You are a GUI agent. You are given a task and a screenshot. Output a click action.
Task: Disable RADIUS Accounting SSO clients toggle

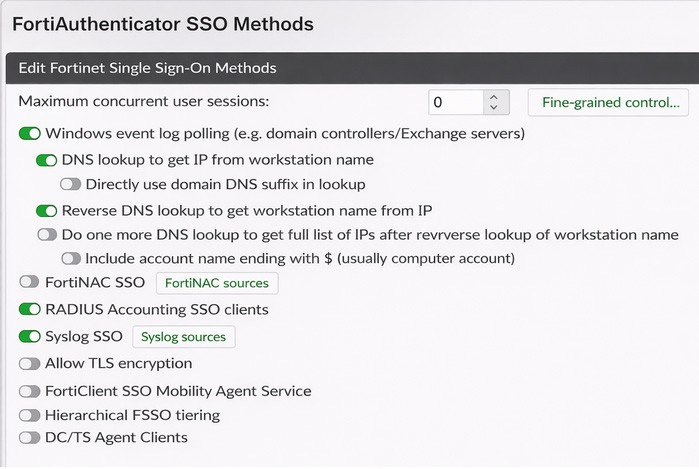30,309
